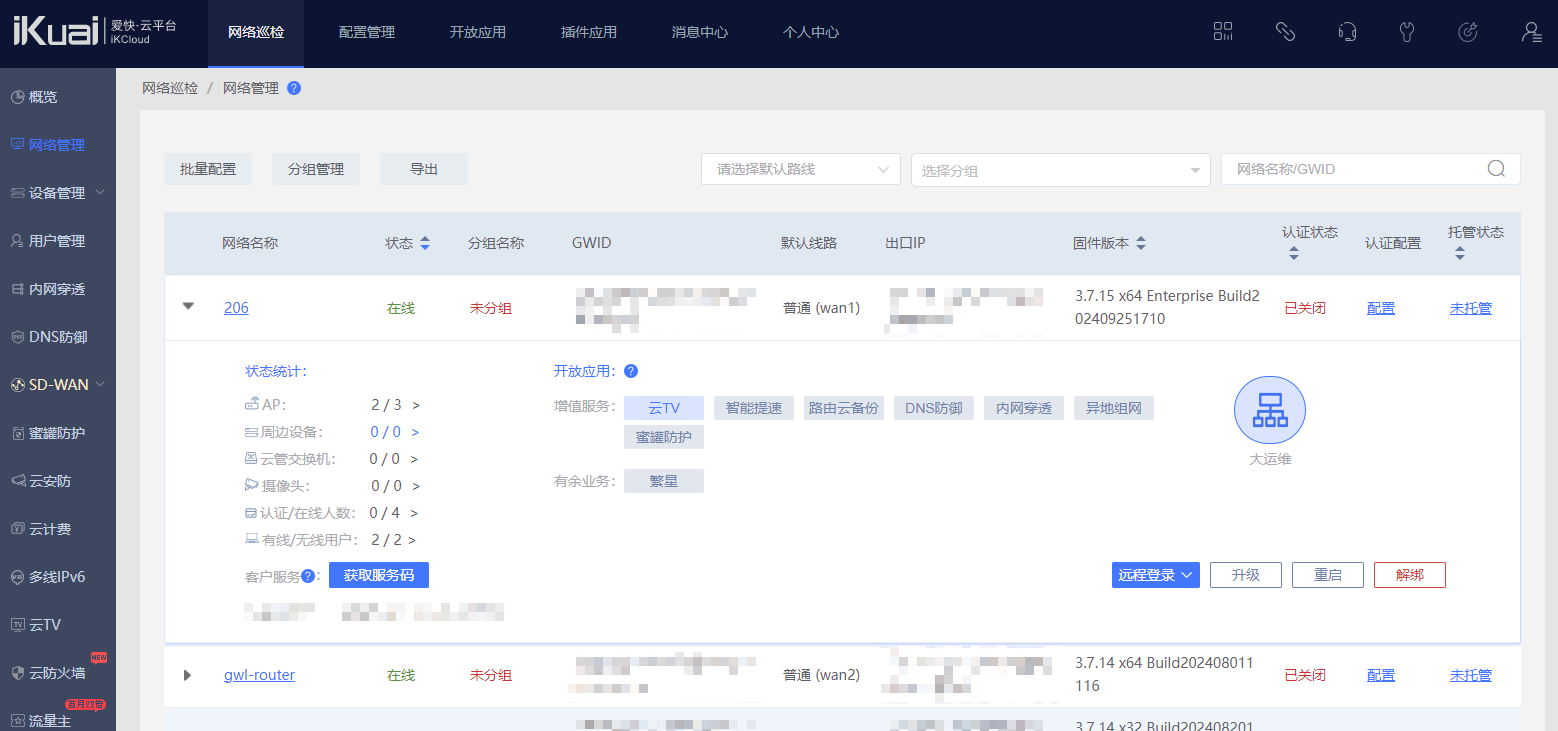Collapse the 206 network row

(188, 307)
